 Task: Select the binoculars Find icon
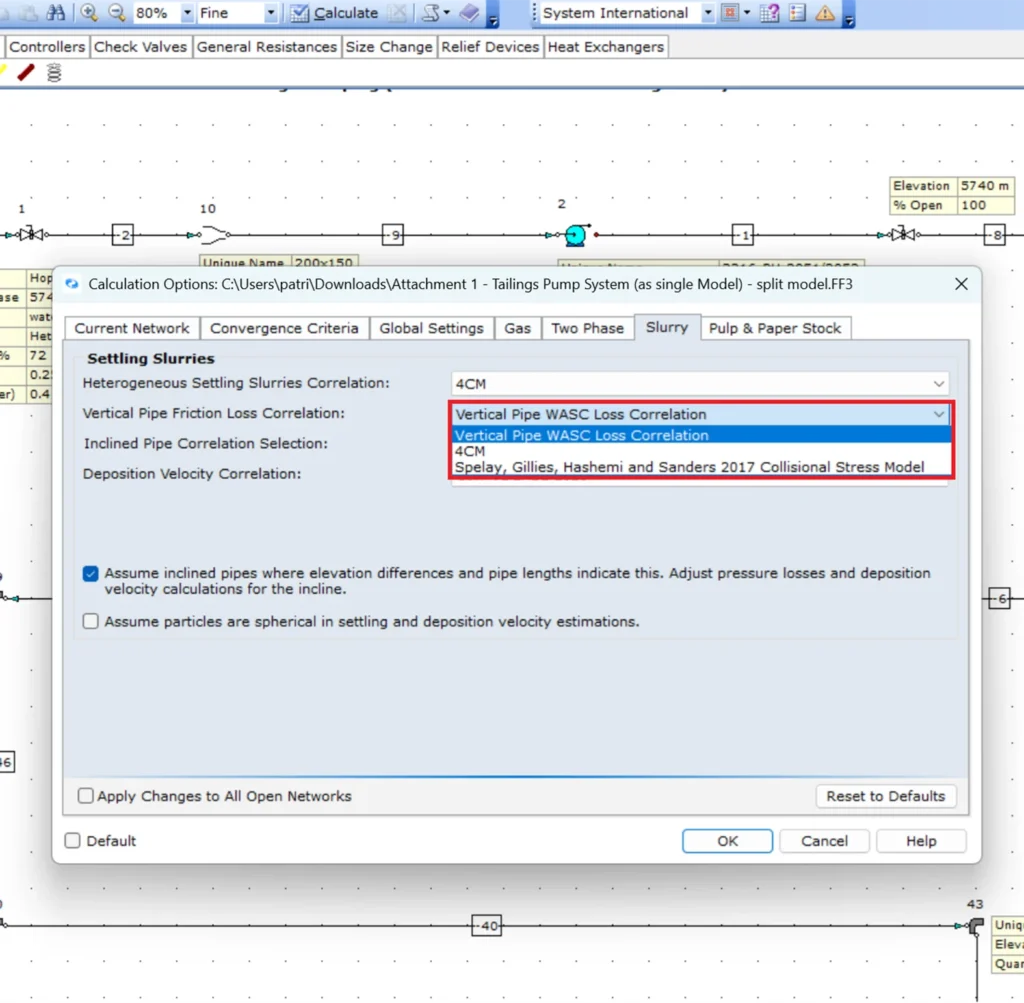pos(57,14)
